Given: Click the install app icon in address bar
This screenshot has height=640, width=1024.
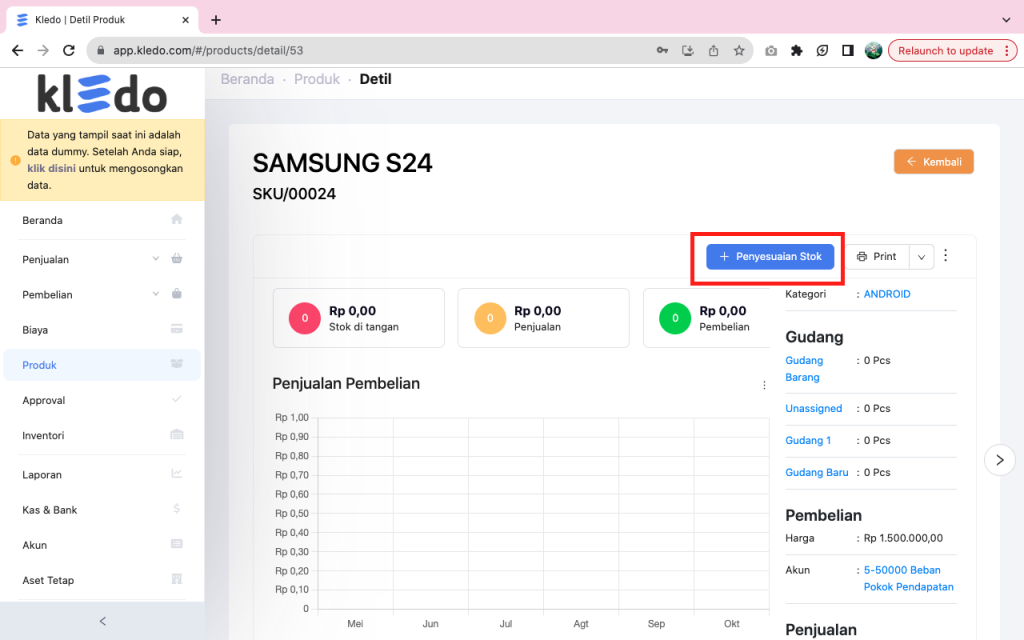Looking at the screenshot, I should coord(688,50).
